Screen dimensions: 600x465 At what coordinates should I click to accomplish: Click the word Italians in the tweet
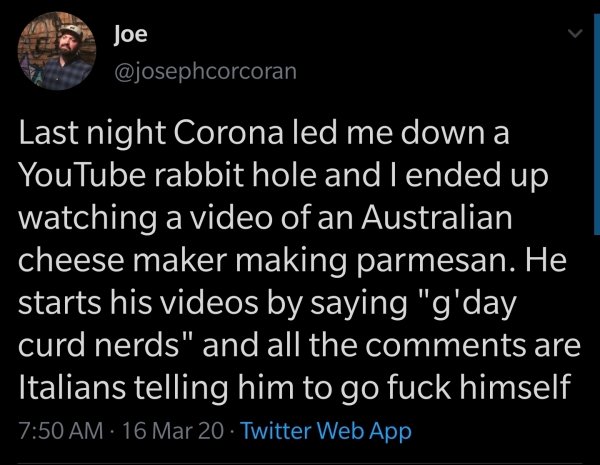coord(72,387)
